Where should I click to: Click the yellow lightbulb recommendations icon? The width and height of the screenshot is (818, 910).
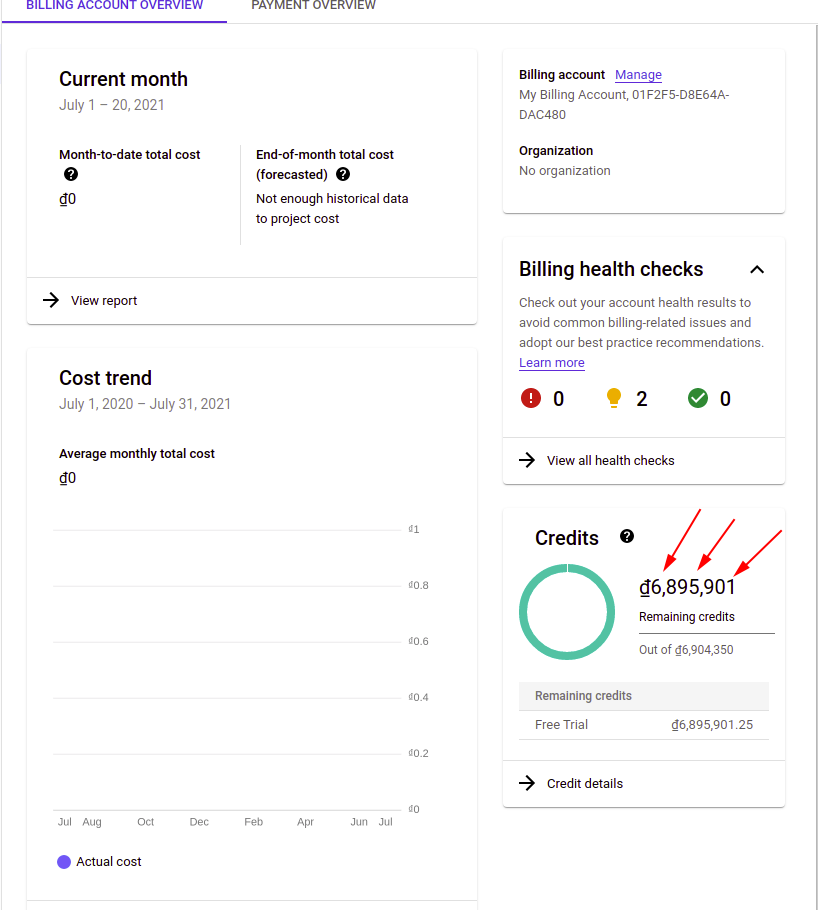tap(614, 398)
